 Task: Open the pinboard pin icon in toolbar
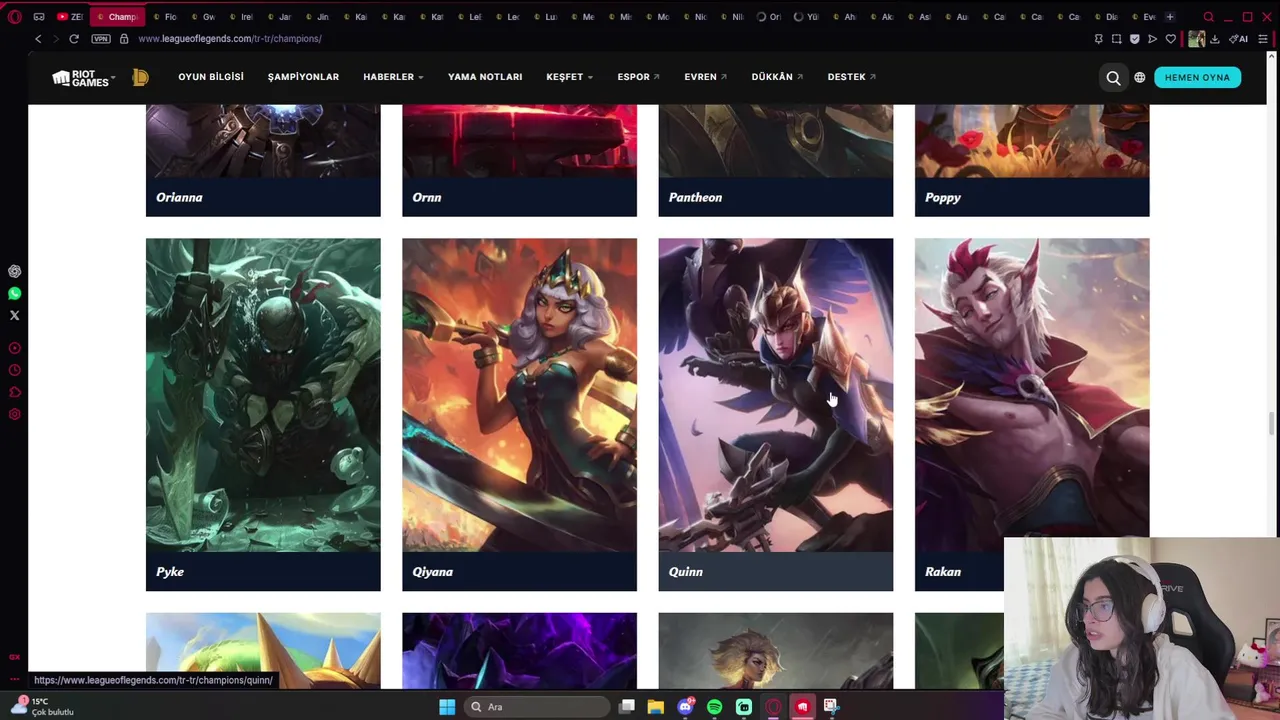(1098, 39)
